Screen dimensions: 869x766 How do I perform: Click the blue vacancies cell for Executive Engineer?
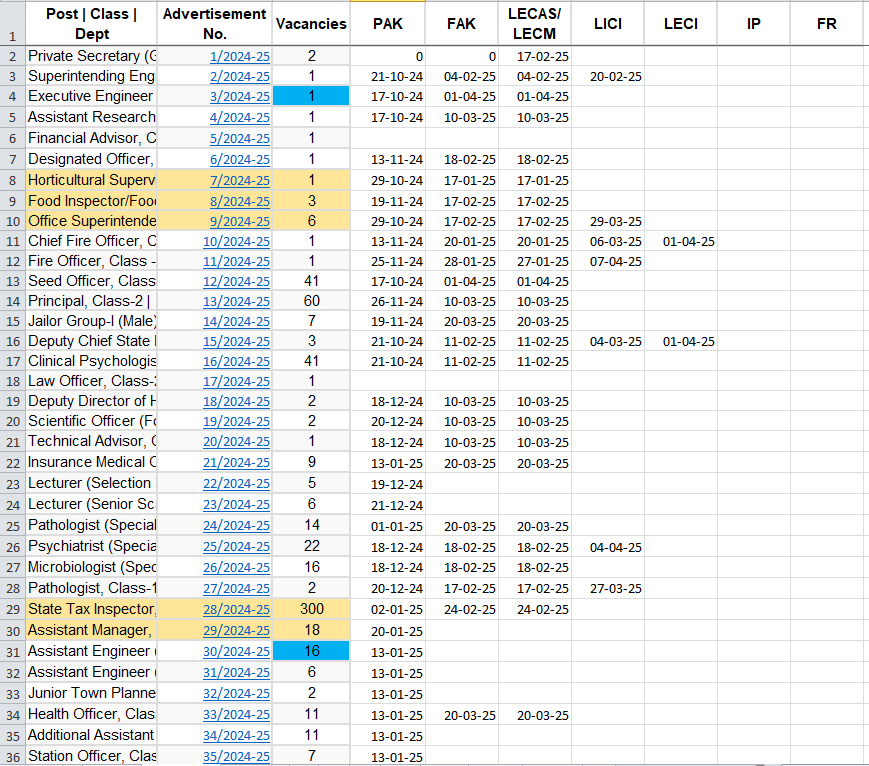coord(311,96)
